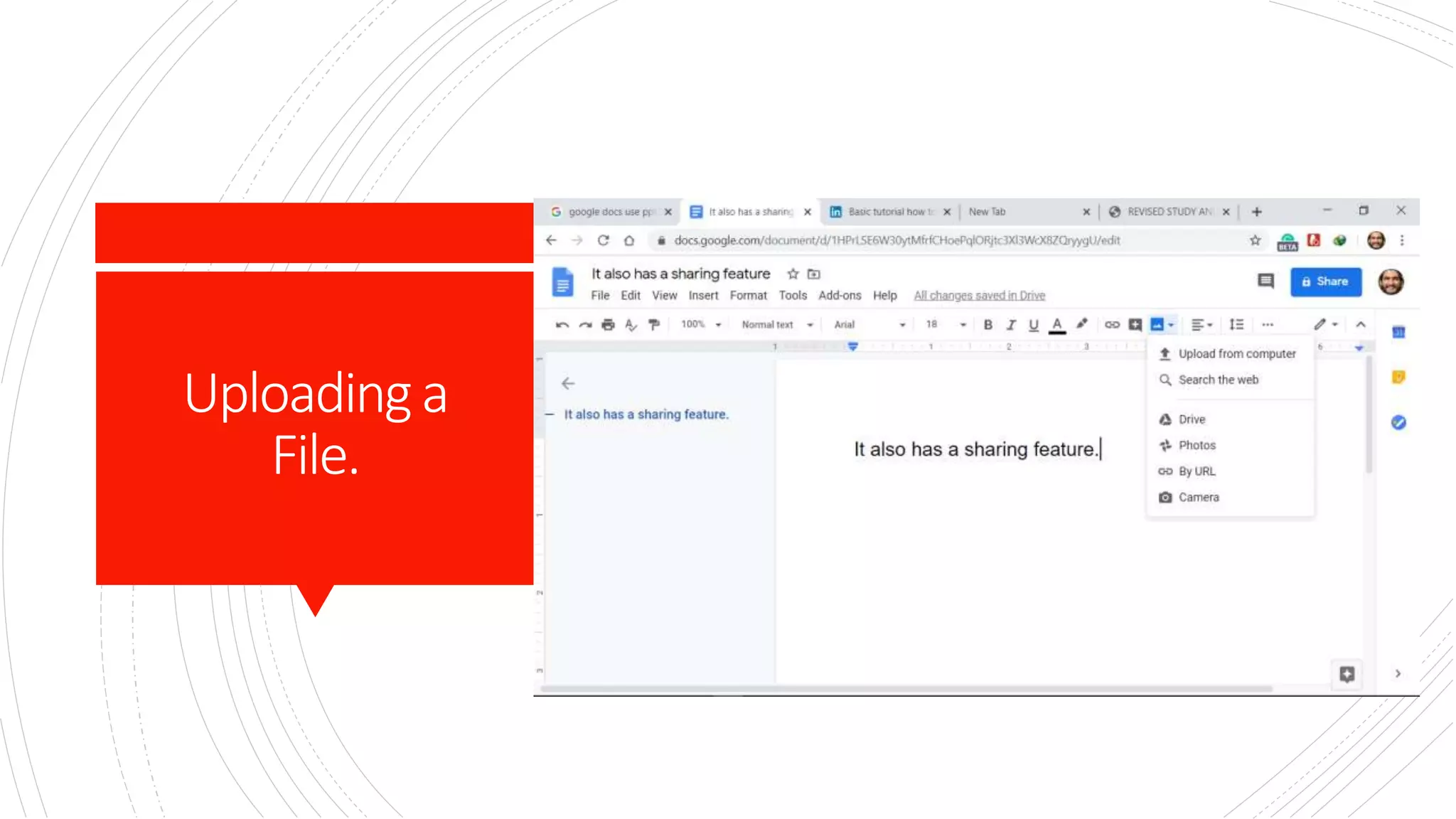
Task: Click the document title field
Action: click(680, 274)
